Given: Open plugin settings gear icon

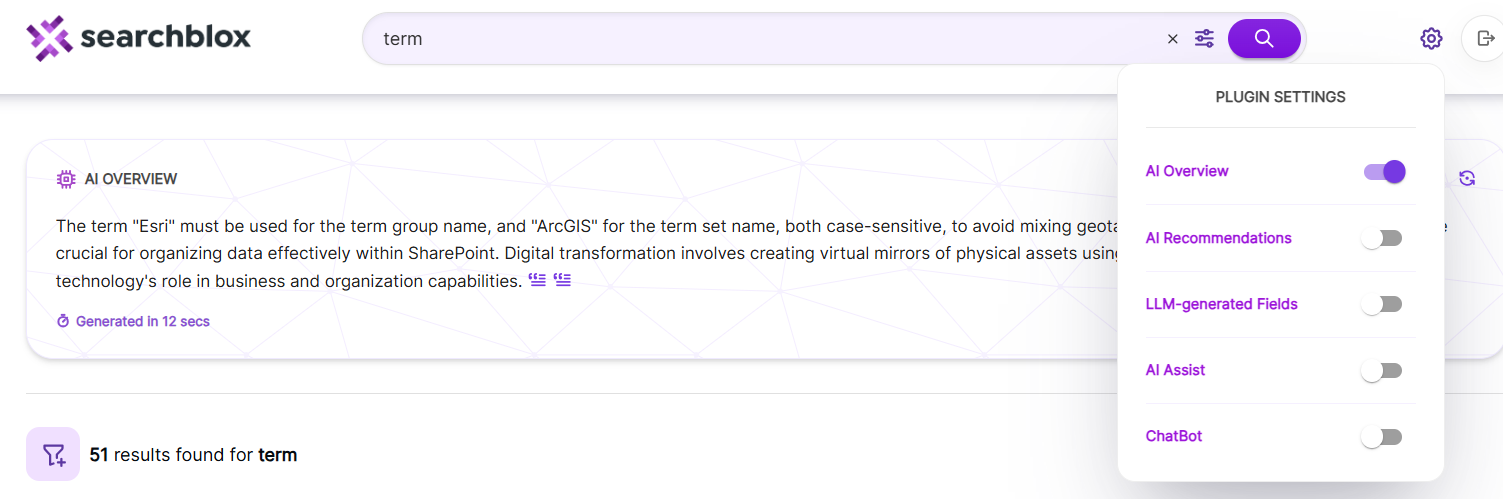Looking at the screenshot, I should point(1431,39).
